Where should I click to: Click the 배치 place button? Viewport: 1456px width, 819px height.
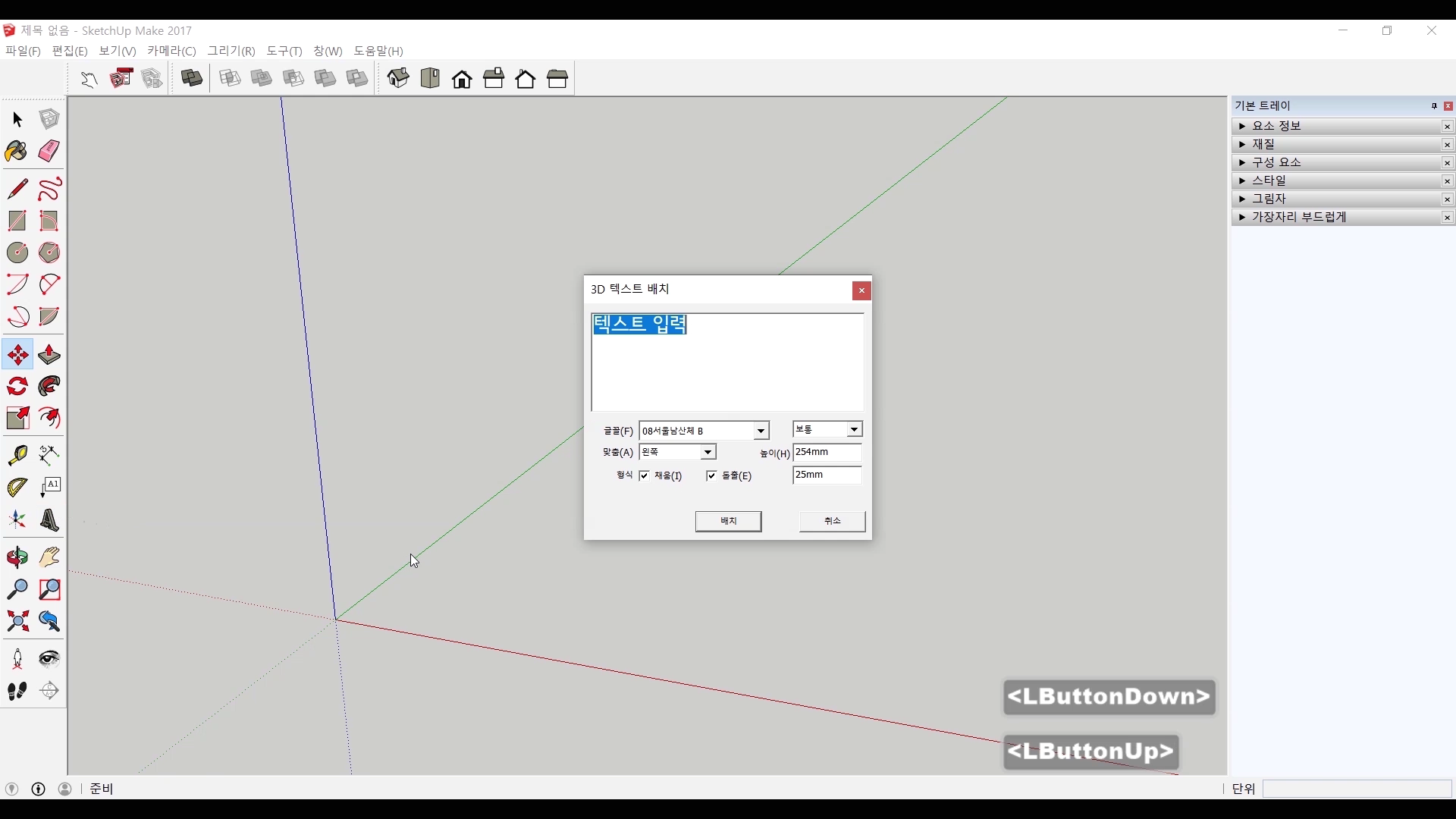[x=728, y=521]
